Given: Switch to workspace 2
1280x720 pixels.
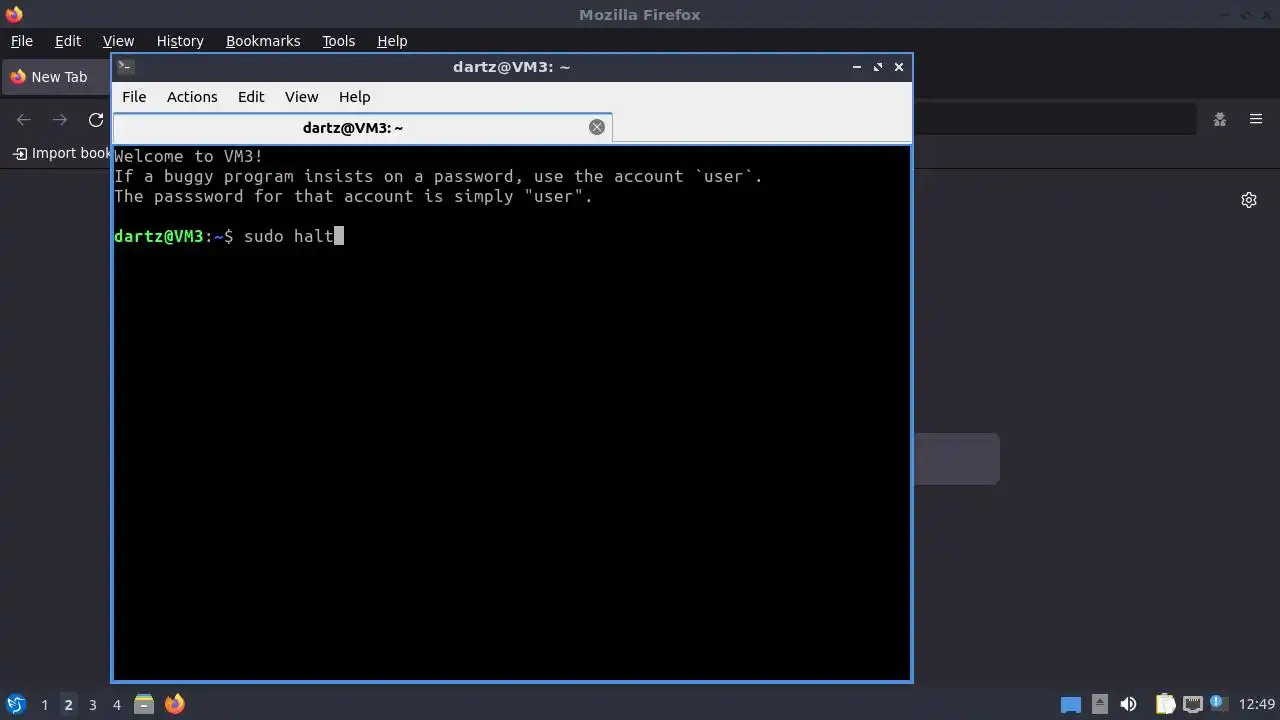Looking at the screenshot, I should [68, 705].
